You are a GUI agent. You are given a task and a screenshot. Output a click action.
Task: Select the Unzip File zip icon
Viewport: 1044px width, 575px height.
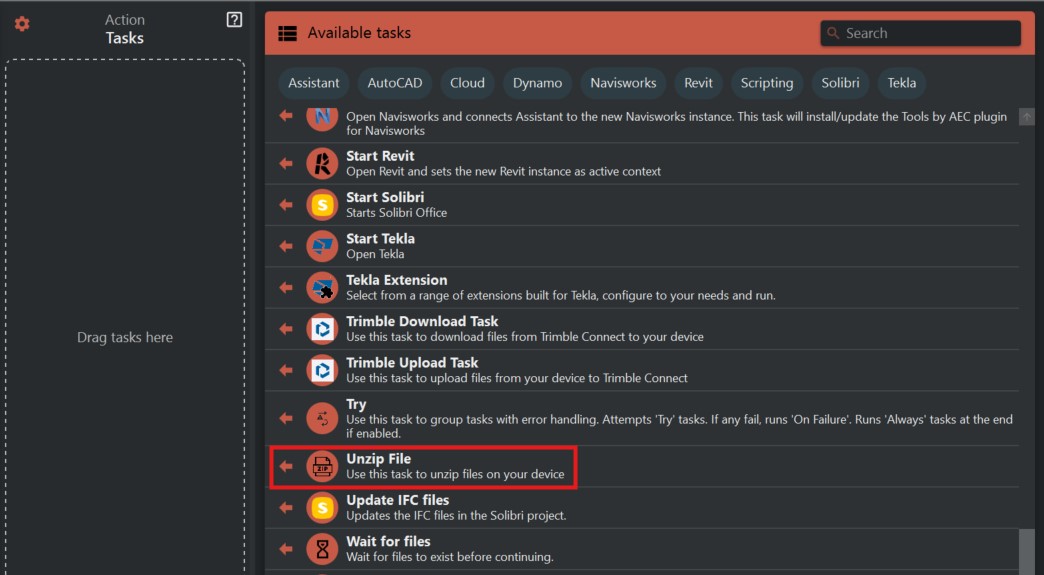[322, 466]
